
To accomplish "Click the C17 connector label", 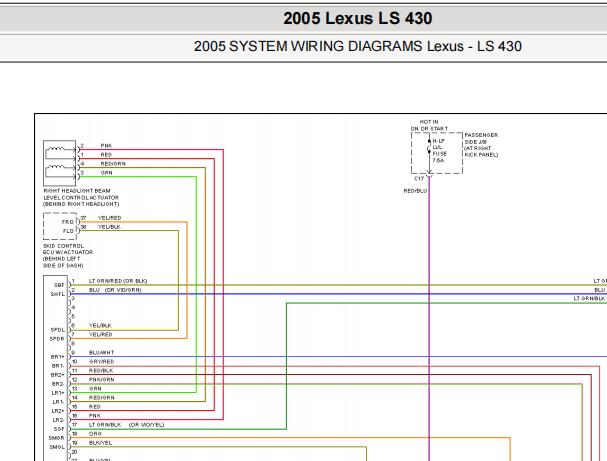I will [x=419, y=178].
